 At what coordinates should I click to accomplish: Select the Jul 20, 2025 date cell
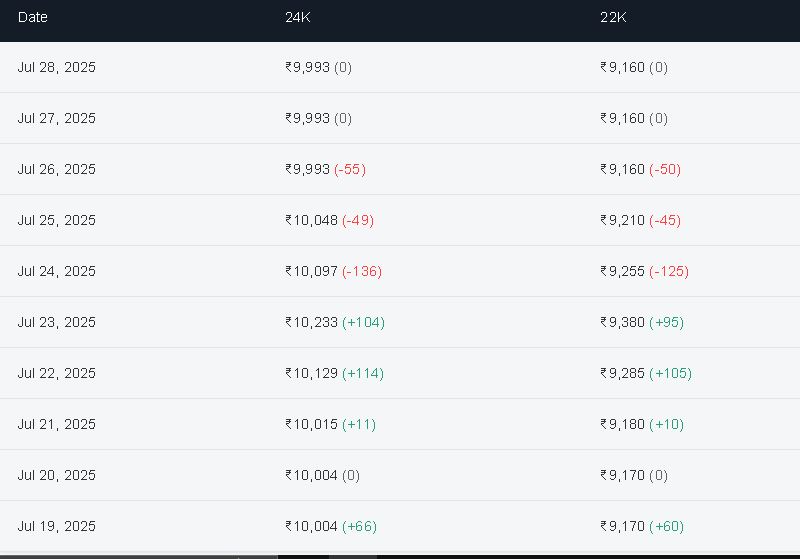click(57, 475)
